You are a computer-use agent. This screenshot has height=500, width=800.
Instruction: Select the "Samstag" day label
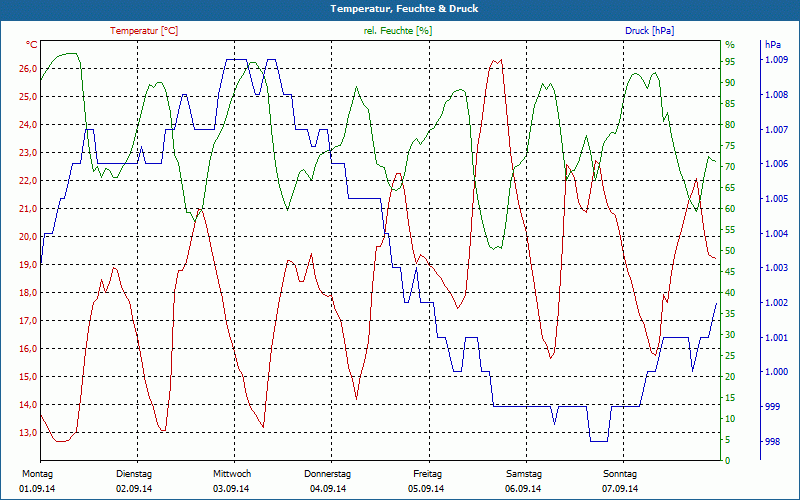pos(524,474)
